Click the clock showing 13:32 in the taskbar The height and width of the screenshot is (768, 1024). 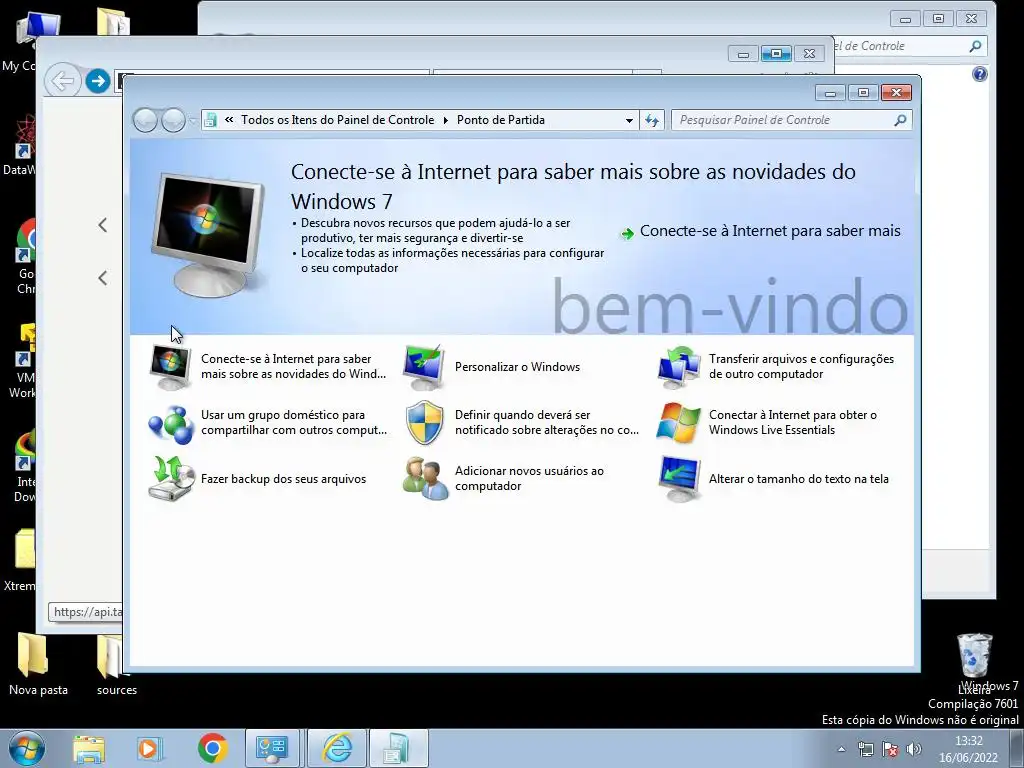click(x=968, y=749)
